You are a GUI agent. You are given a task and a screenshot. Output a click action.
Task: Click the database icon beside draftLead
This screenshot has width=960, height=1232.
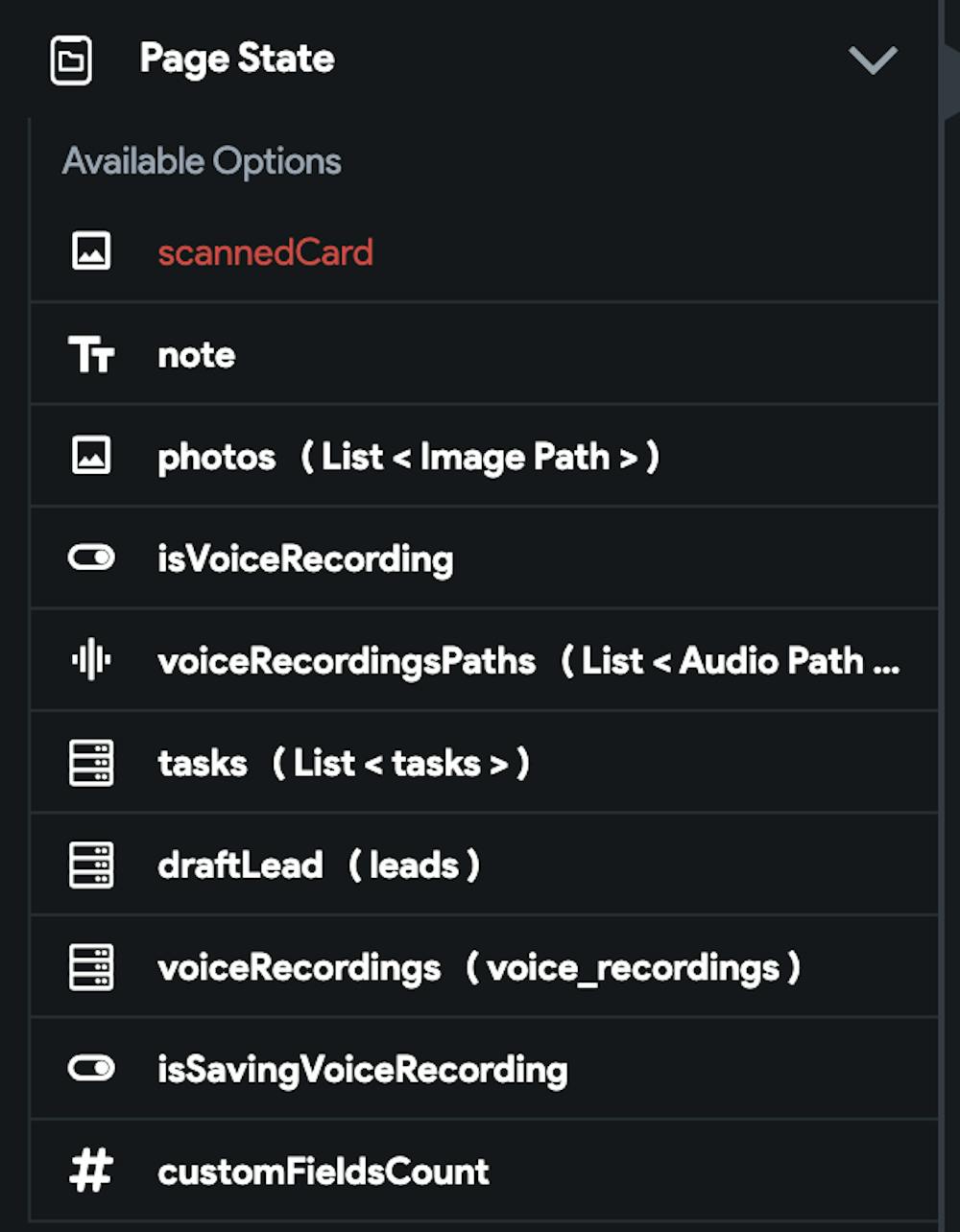91,865
